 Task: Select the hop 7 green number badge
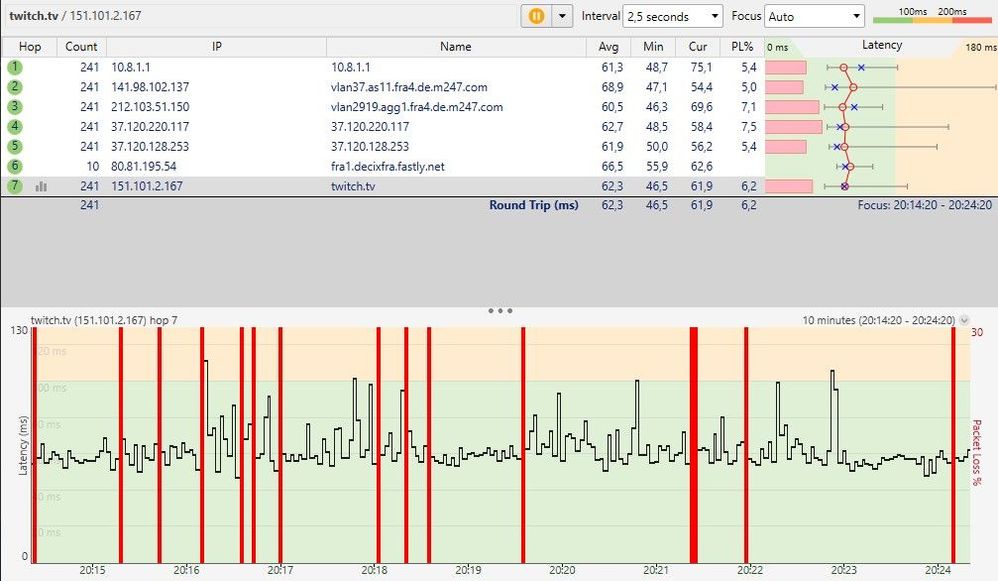14,186
